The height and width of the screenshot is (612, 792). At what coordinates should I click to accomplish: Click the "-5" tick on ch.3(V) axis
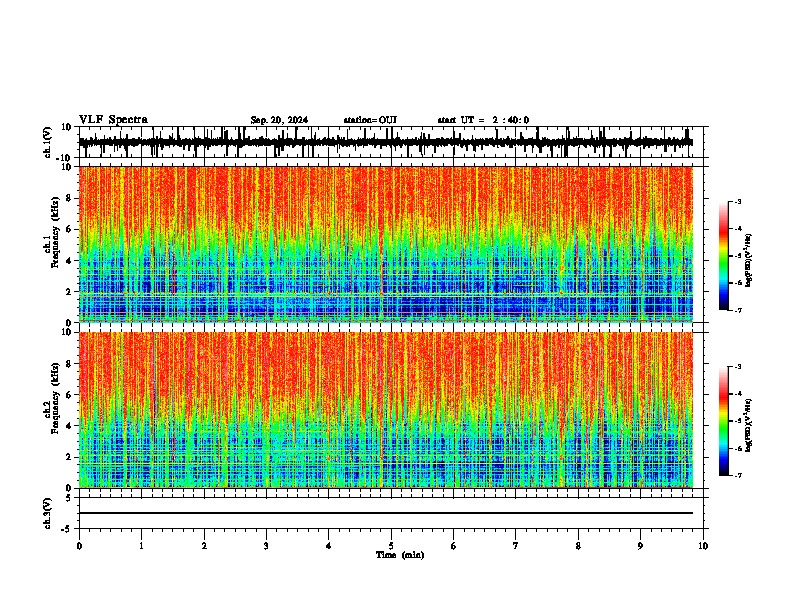point(68,529)
